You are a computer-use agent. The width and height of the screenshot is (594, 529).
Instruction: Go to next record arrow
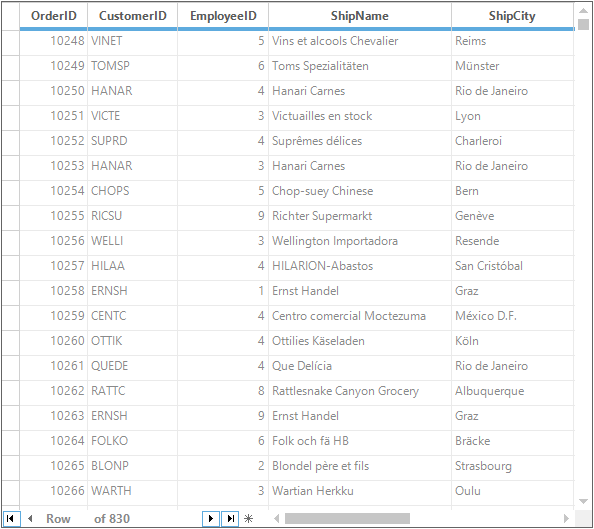211,518
